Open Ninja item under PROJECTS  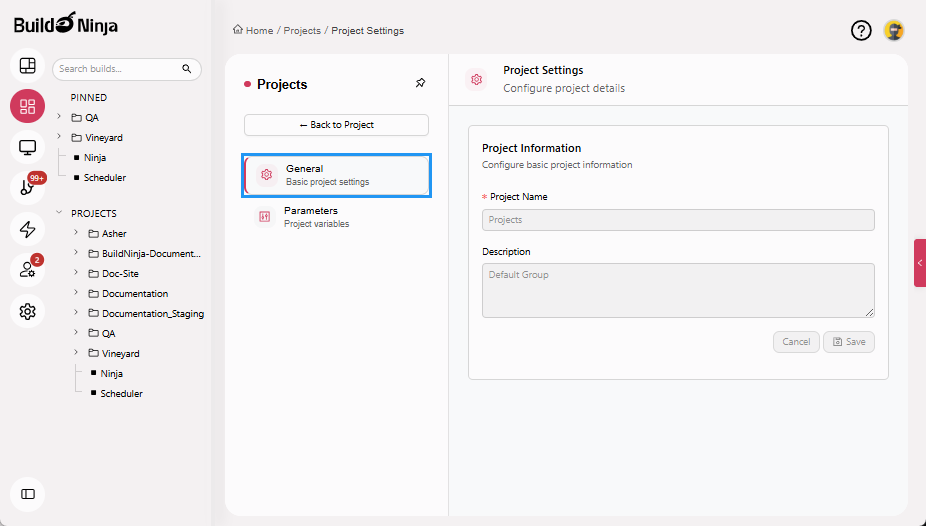(112, 374)
